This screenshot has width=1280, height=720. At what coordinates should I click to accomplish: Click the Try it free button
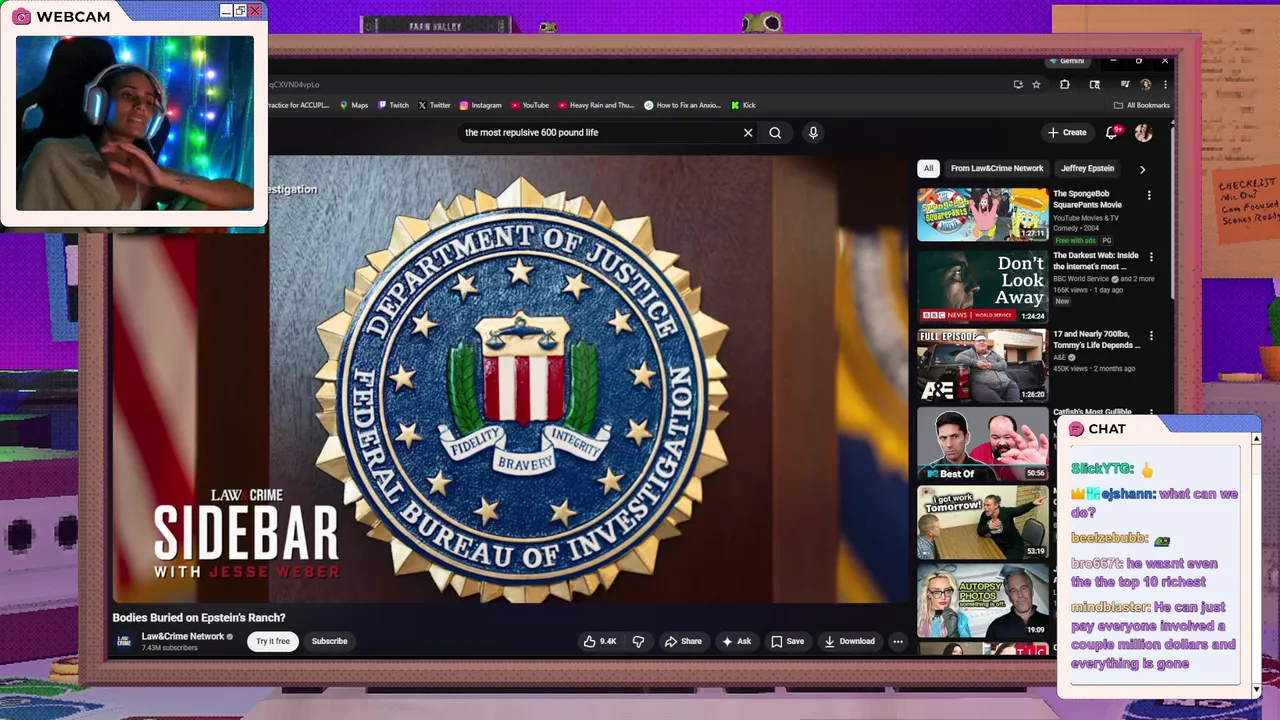point(272,641)
